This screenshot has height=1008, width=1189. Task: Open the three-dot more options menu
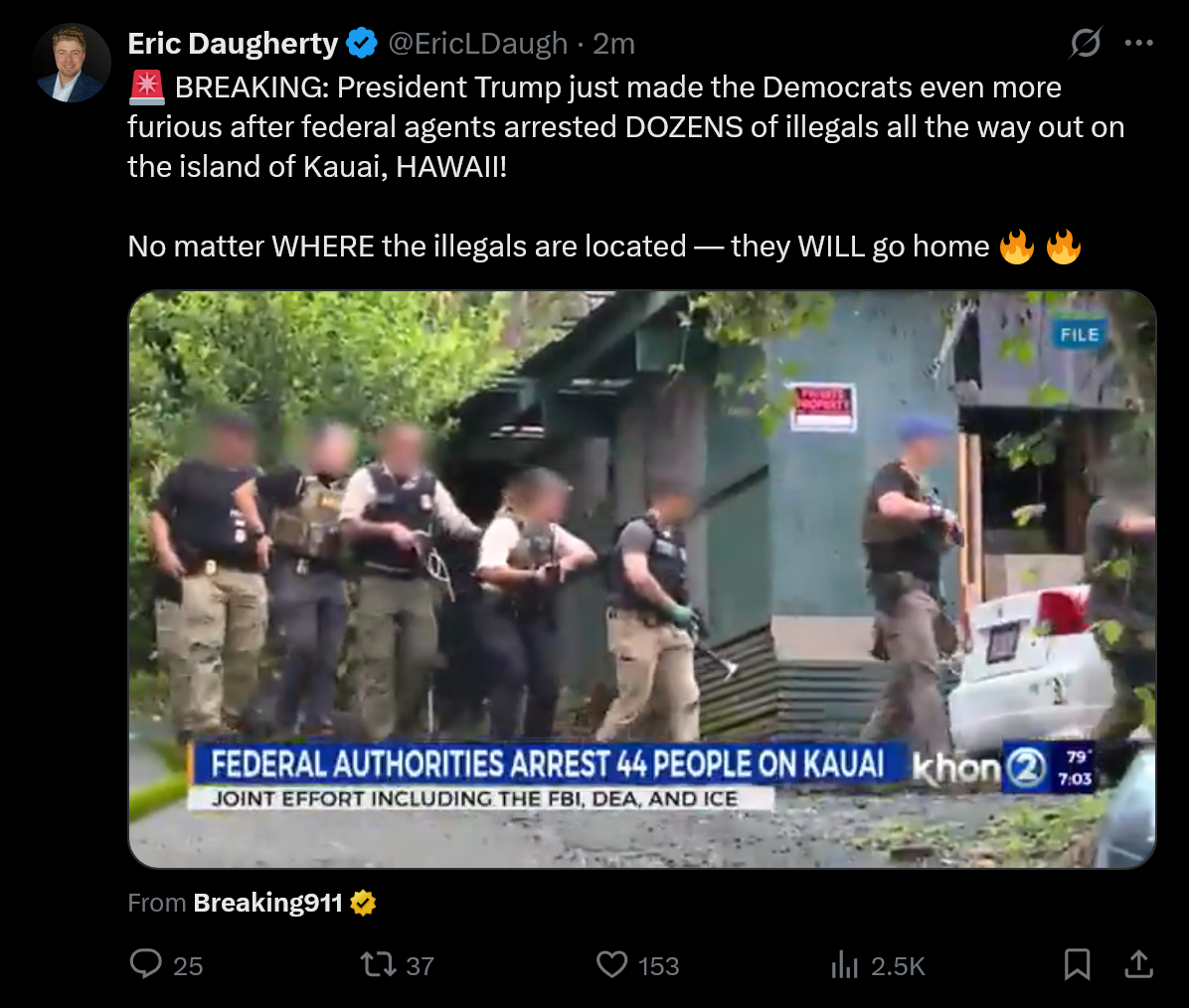[x=1139, y=43]
